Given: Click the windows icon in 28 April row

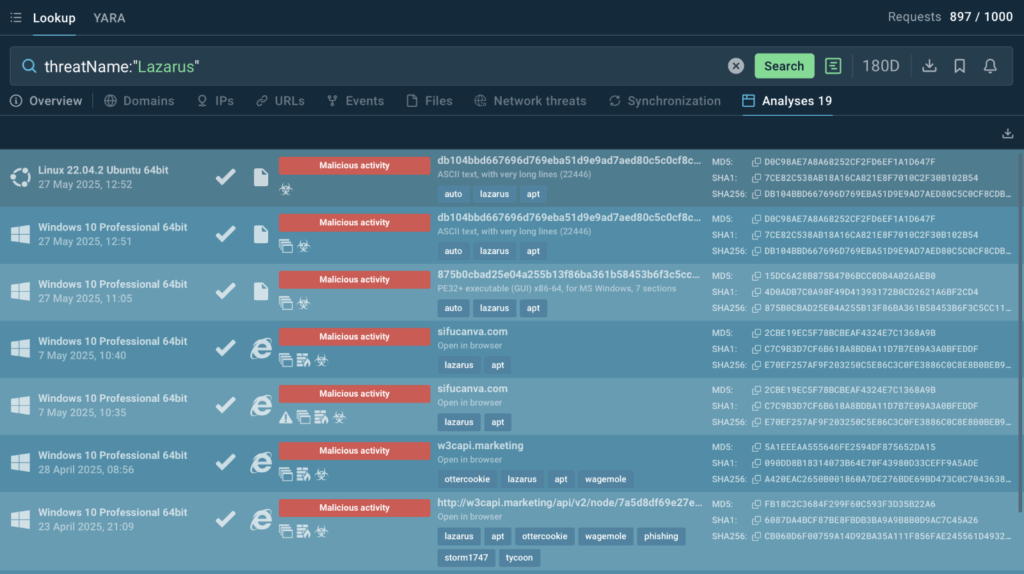Looking at the screenshot, I should coord(20,462).
